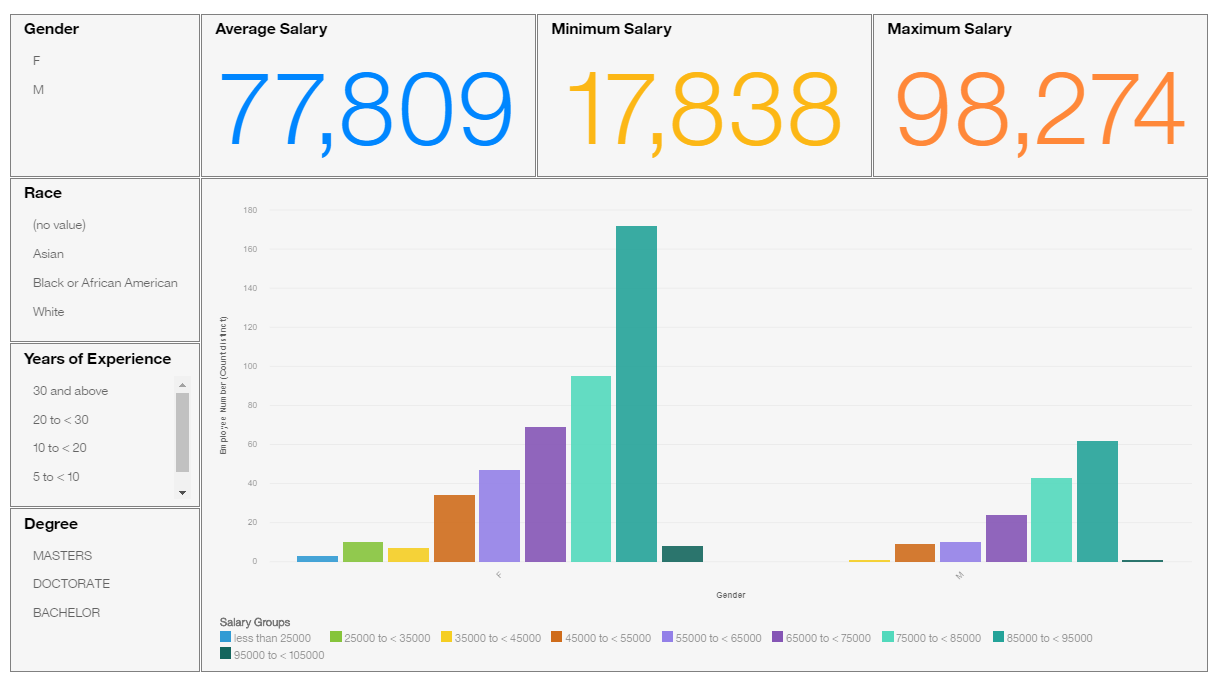1230x684 pixels.
Task: Click the Maximum Salary value 98,274
Action: pos(1040,109)
